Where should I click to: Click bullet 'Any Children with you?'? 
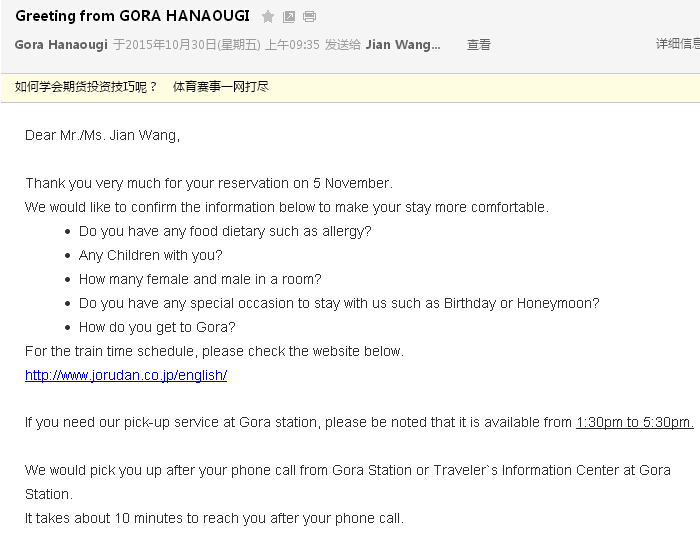click(151, 255)
